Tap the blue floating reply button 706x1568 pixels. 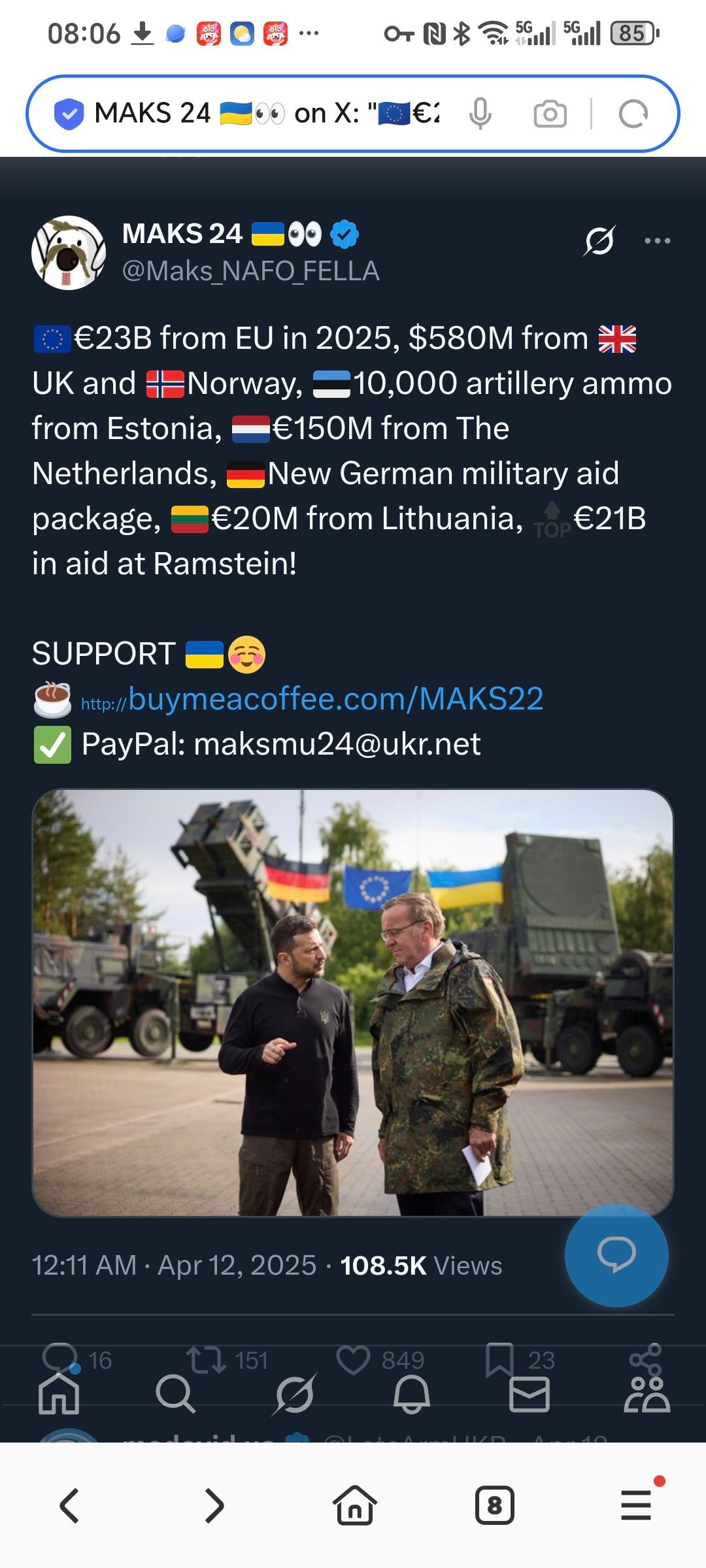[616, 1255]
